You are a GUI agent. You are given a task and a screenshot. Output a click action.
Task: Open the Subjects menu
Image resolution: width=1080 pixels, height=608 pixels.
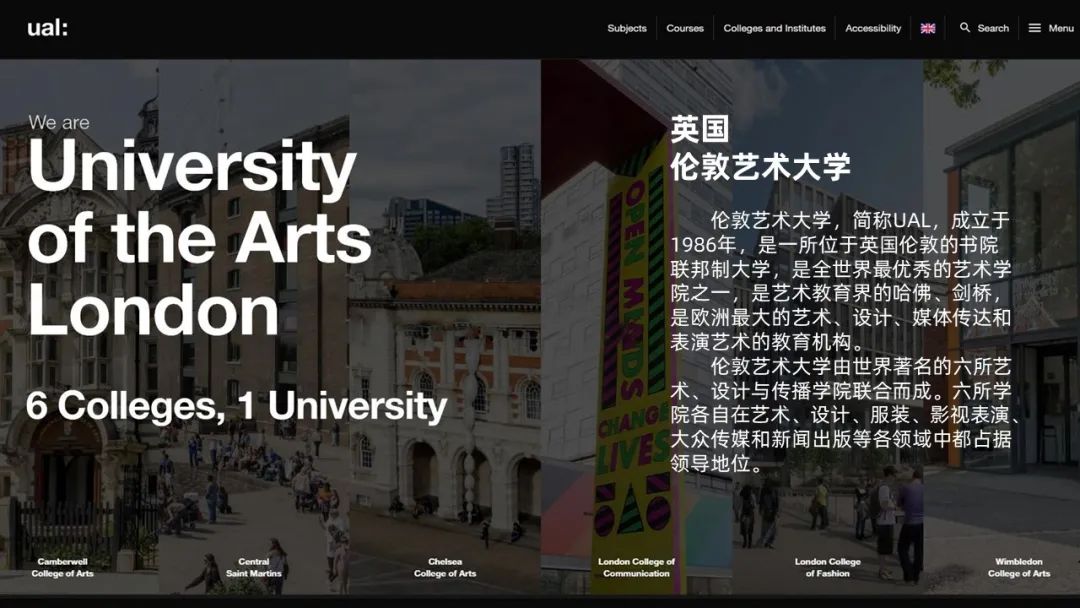coord(627,28)
